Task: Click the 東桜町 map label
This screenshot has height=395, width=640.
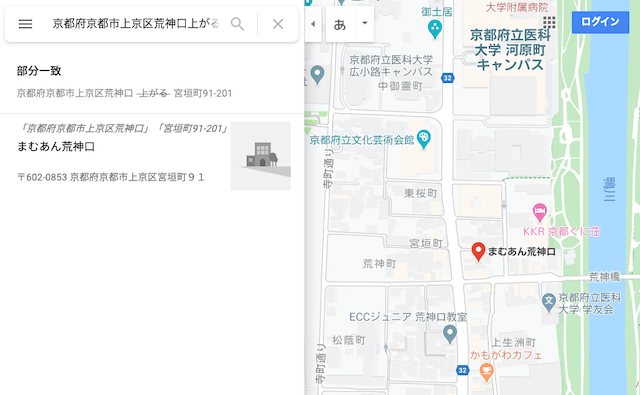Action: (x=420, y=193)
